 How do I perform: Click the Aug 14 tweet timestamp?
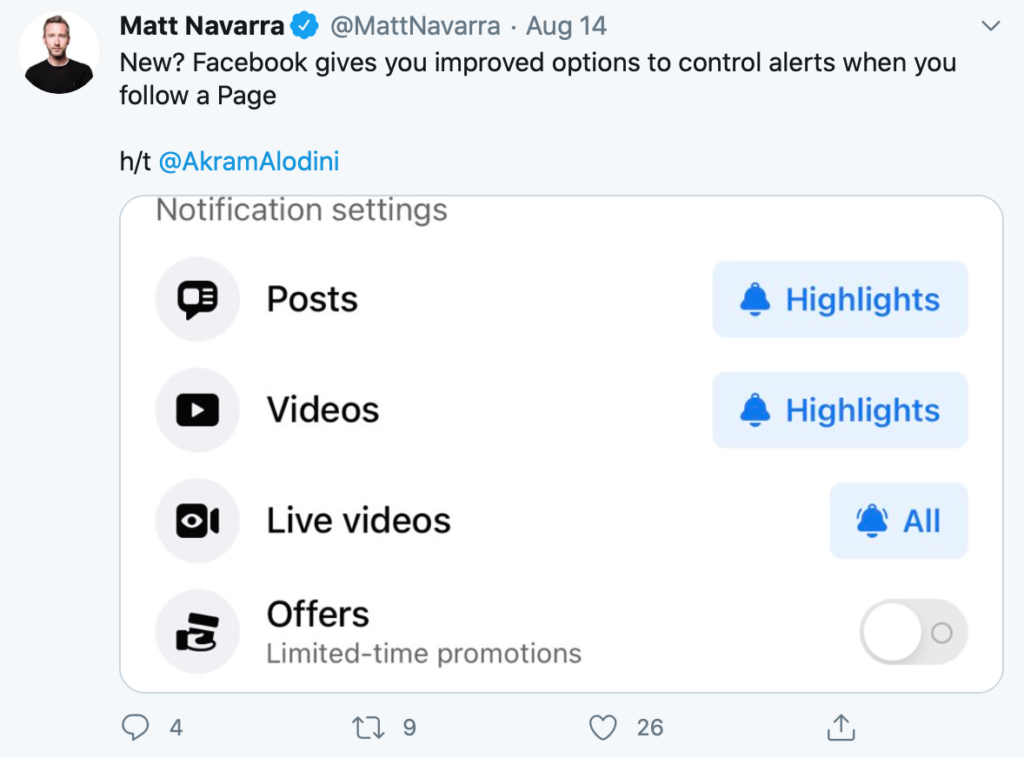coord(566,25)
